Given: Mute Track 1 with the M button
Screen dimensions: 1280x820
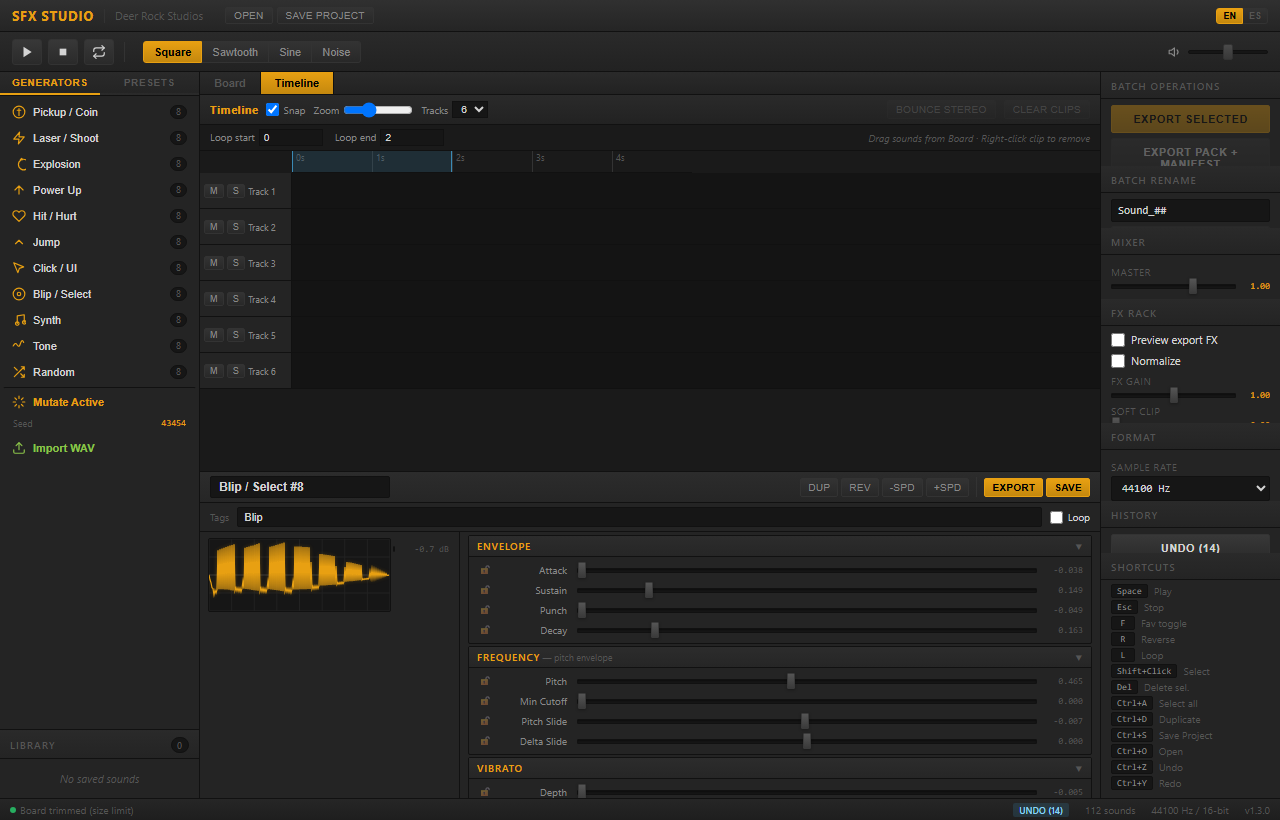Looking at the screenshot, I should click(214, 190).
